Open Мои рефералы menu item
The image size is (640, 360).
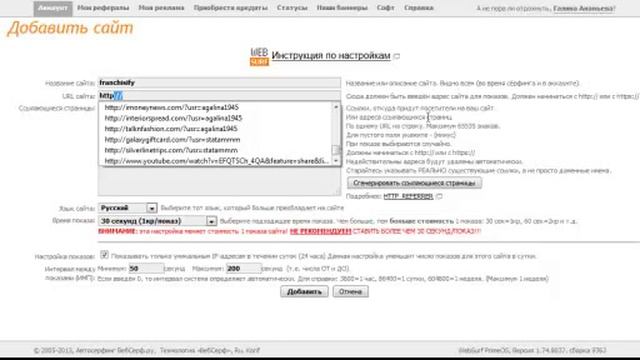103,8
